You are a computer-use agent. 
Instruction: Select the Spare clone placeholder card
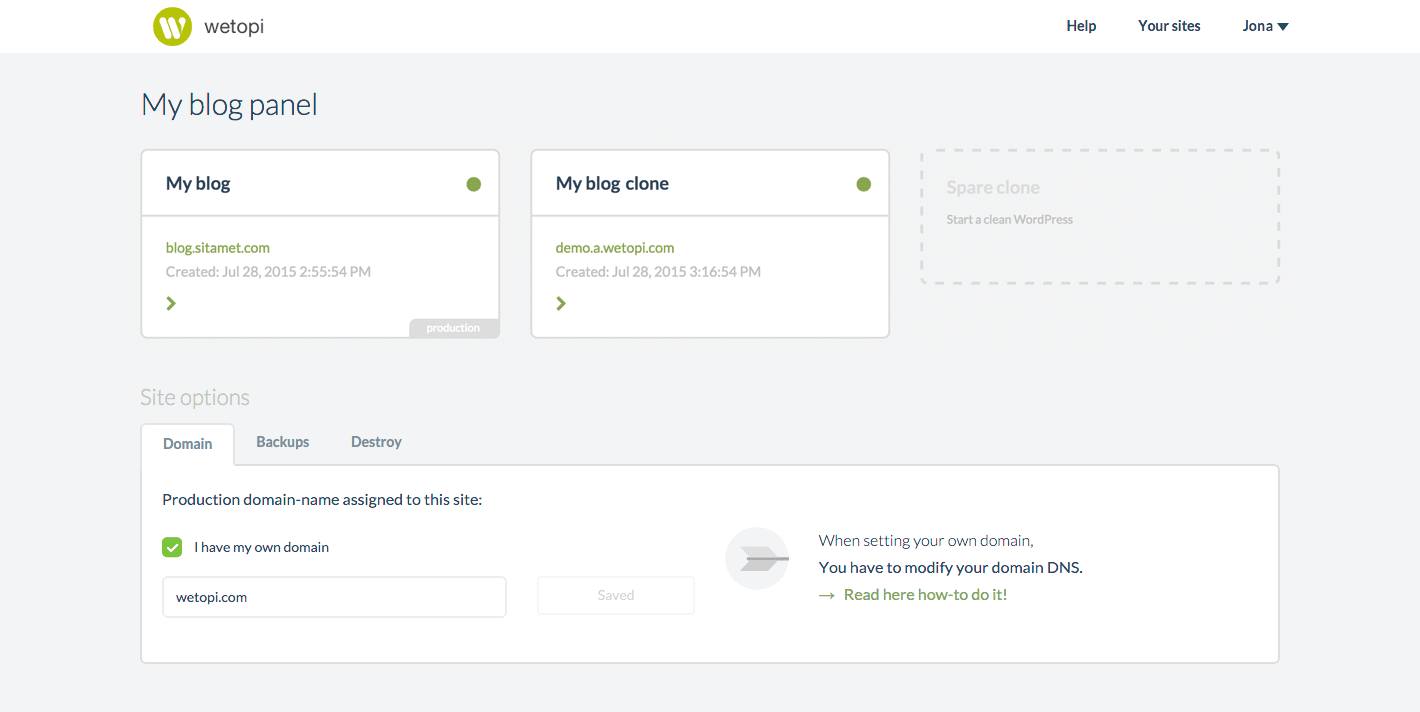click(x=1100, y=217)
